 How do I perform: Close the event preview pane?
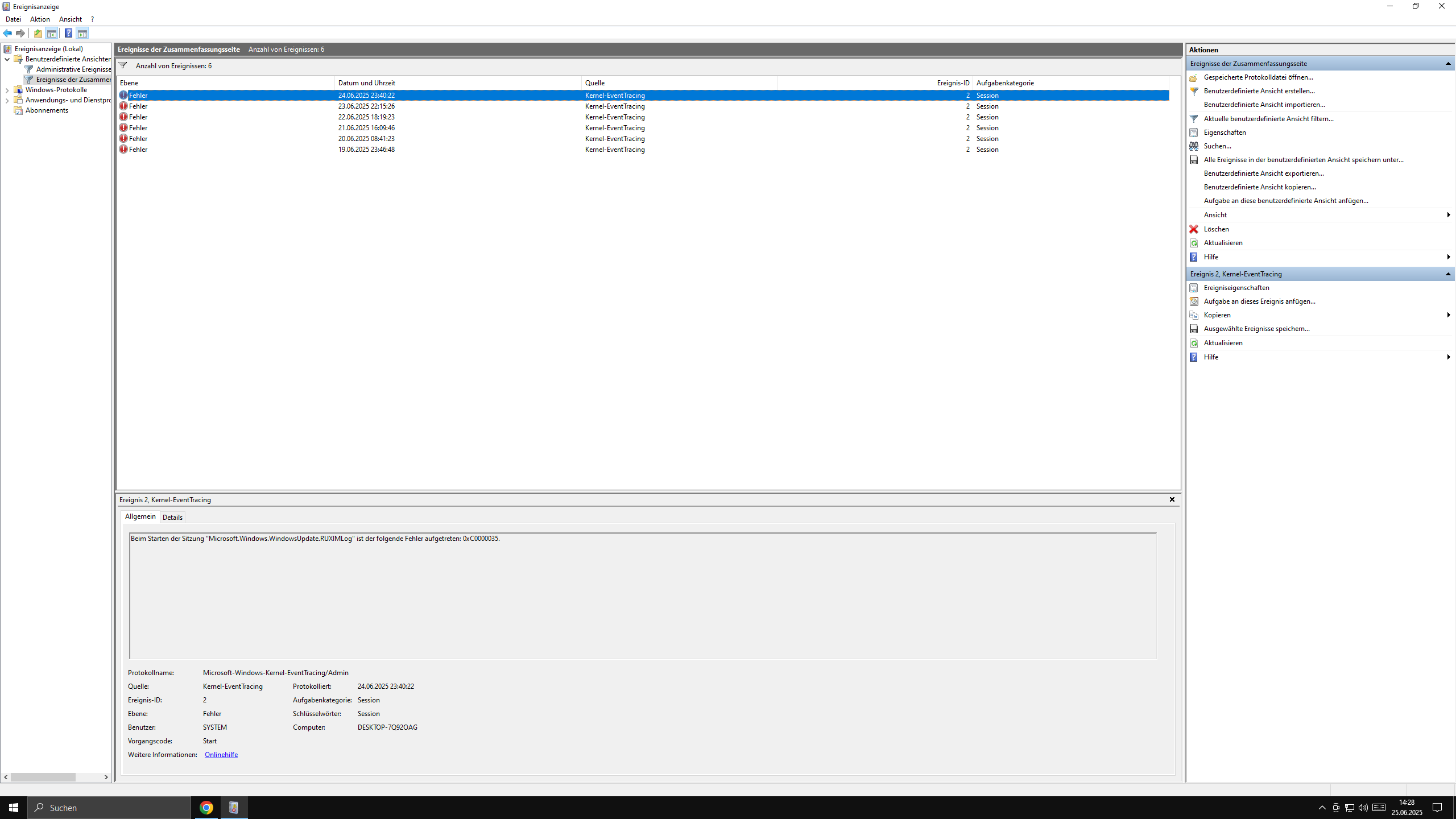pos(1172,499)
